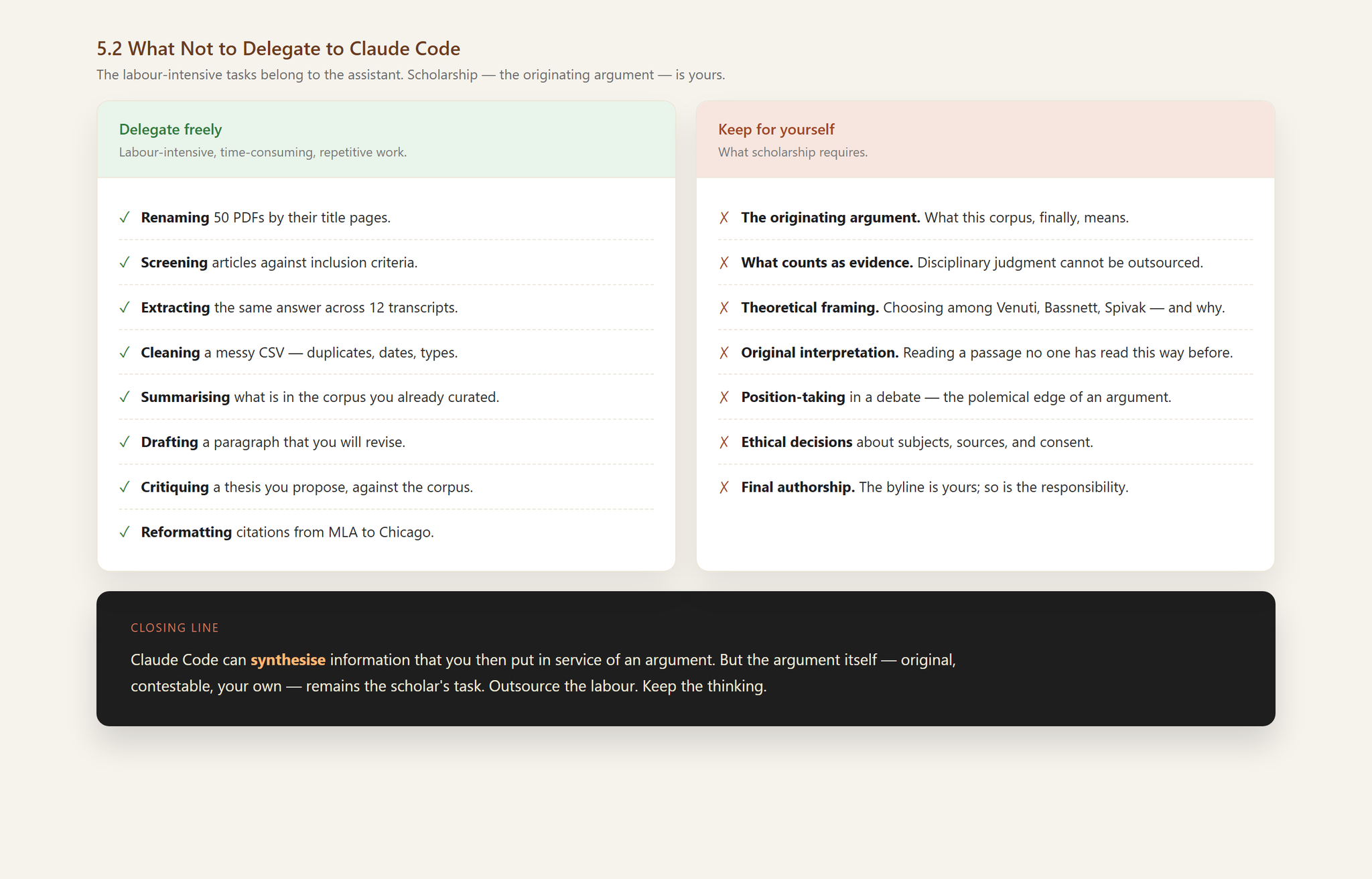Click the X mark next to Position-taking
The image size is (1372, 879).
tap(724, 397)
